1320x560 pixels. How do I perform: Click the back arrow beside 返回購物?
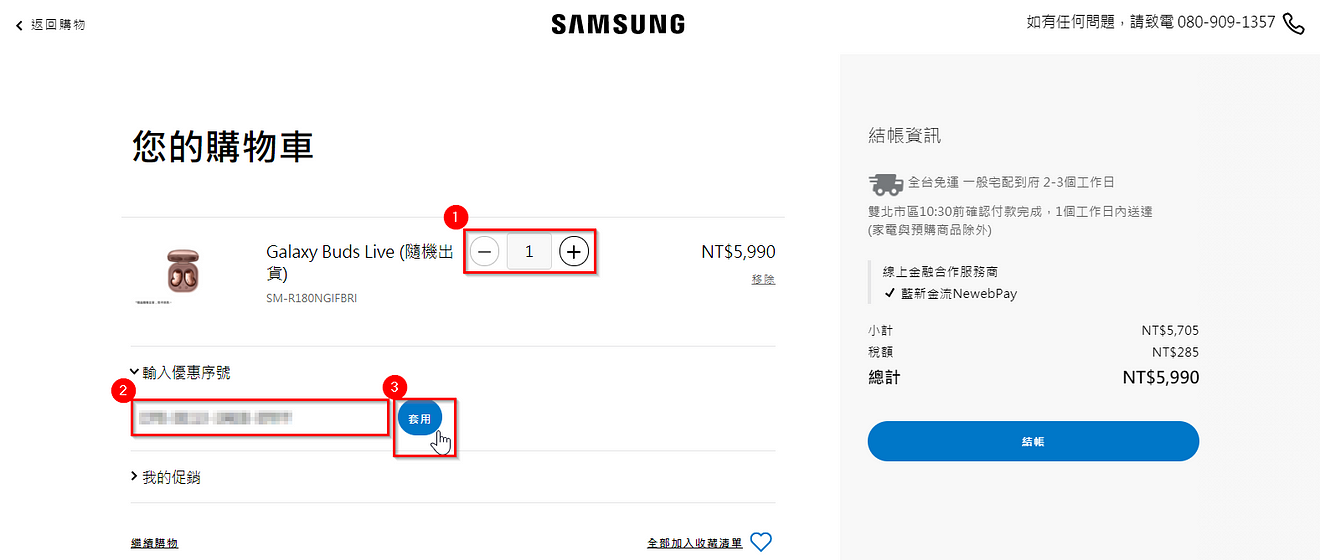pos(19,25)
